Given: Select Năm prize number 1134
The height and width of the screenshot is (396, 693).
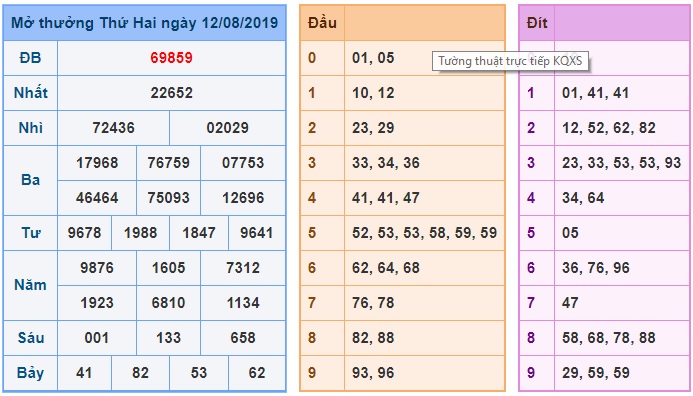Looking at the screenshot, I should 243,302.
